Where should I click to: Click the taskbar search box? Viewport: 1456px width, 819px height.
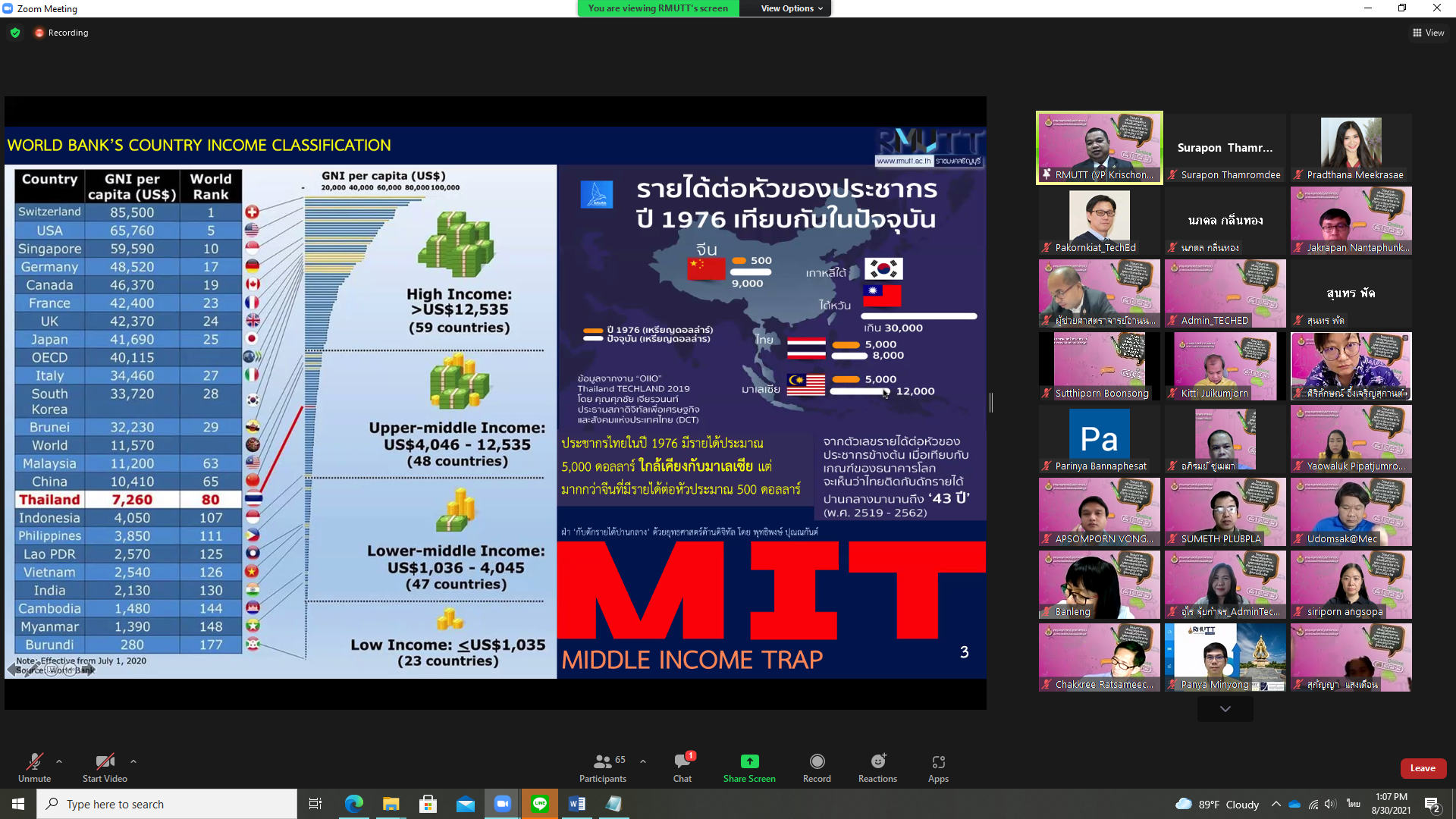167,804
